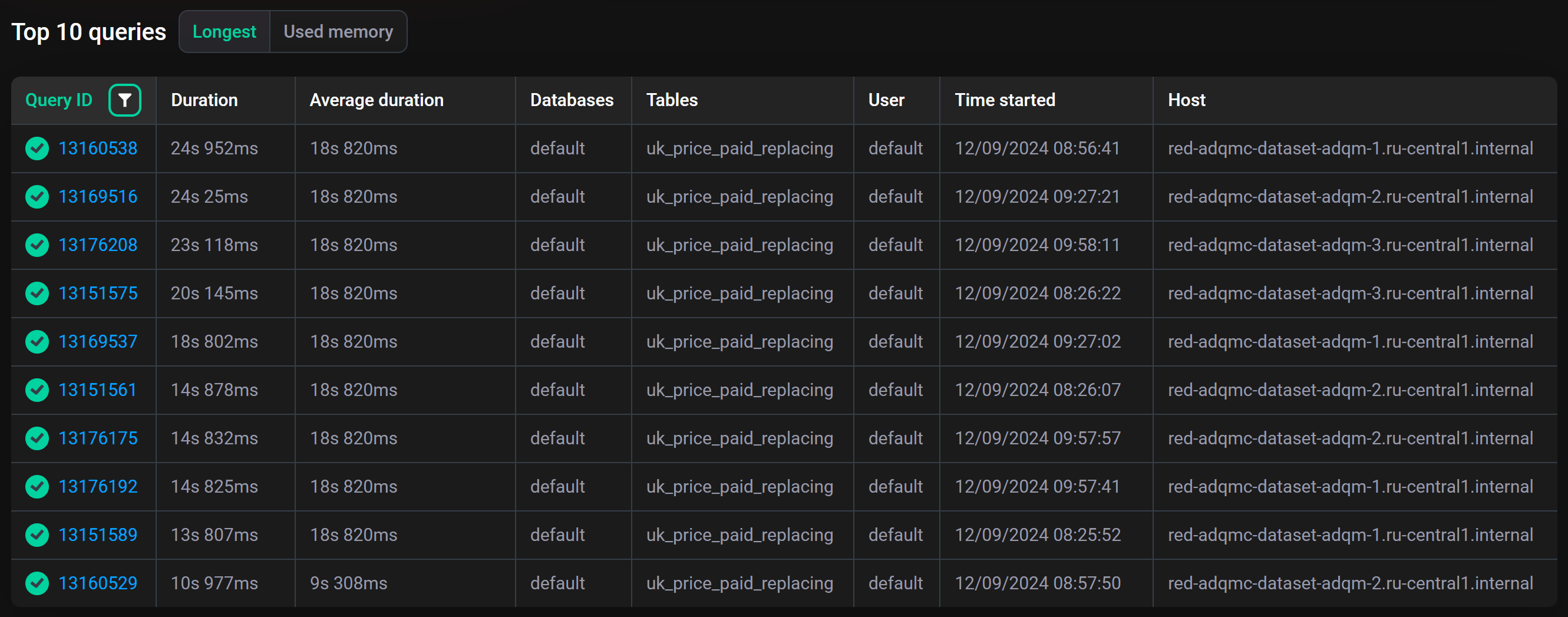Open query 13151561 details
Image resolution: width=1568 pixels, height=617 pixels.
(97, 390)
